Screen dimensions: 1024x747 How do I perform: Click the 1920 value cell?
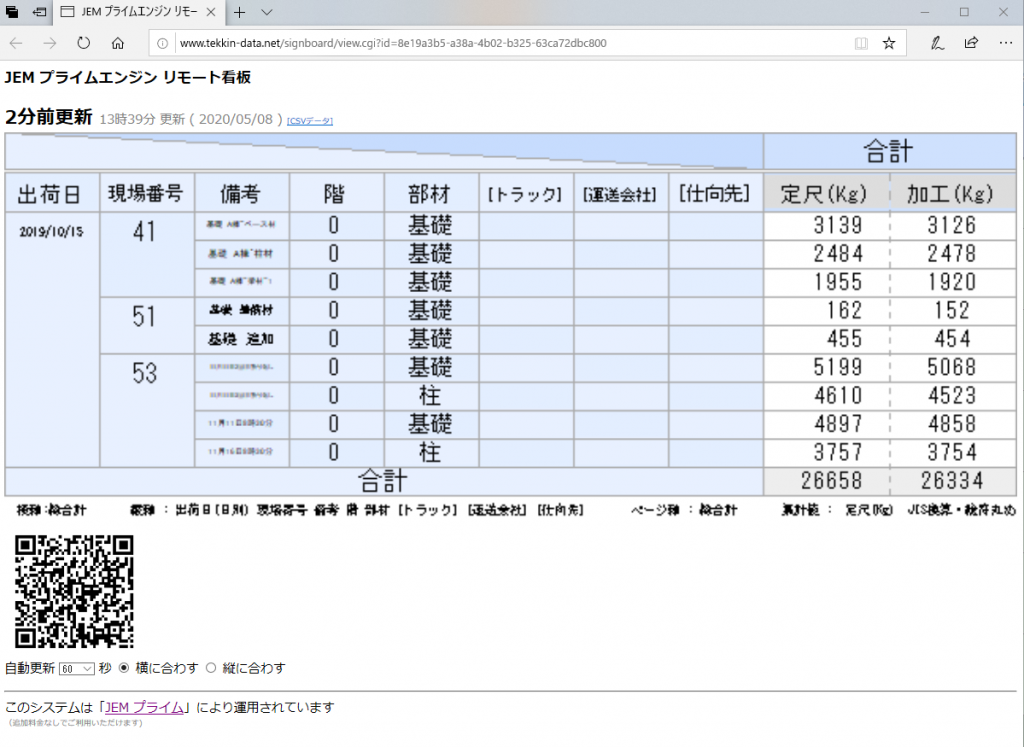point(953,282)
